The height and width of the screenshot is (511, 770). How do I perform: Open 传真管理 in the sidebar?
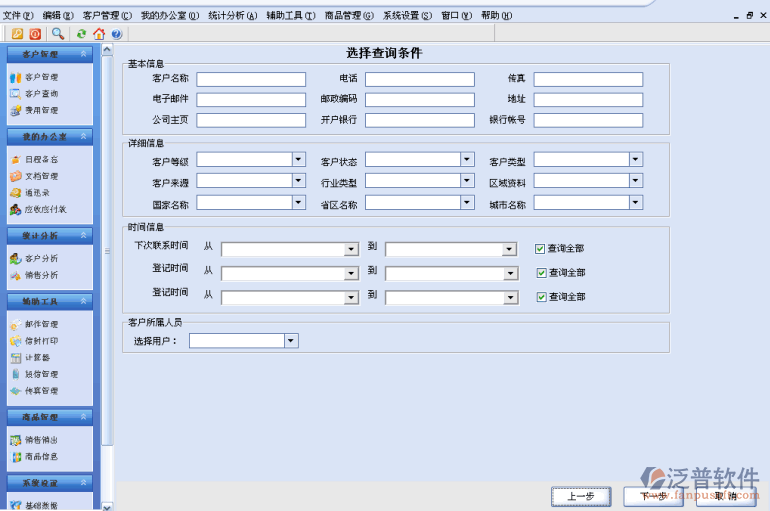click(x=34, y=391)
